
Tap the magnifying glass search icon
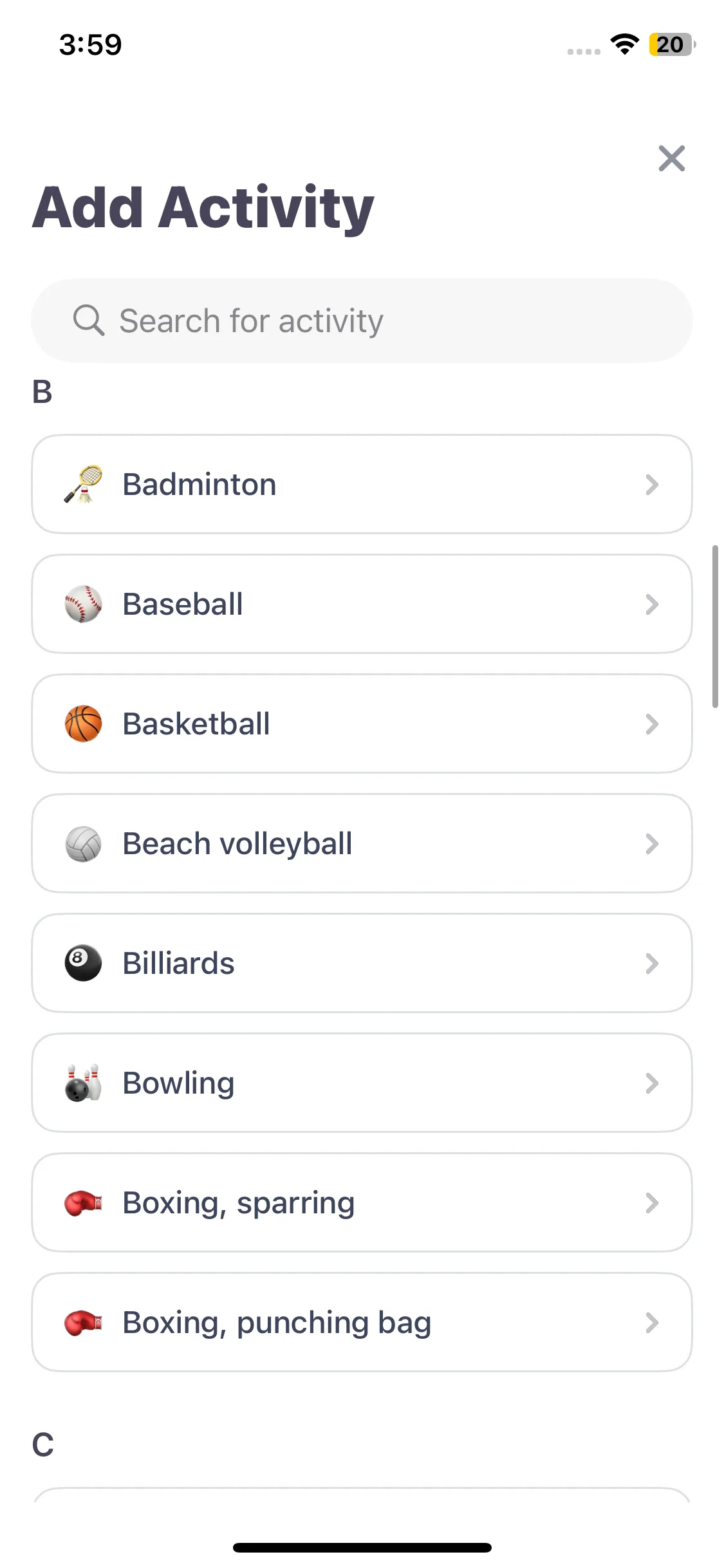tap(89, 320)
